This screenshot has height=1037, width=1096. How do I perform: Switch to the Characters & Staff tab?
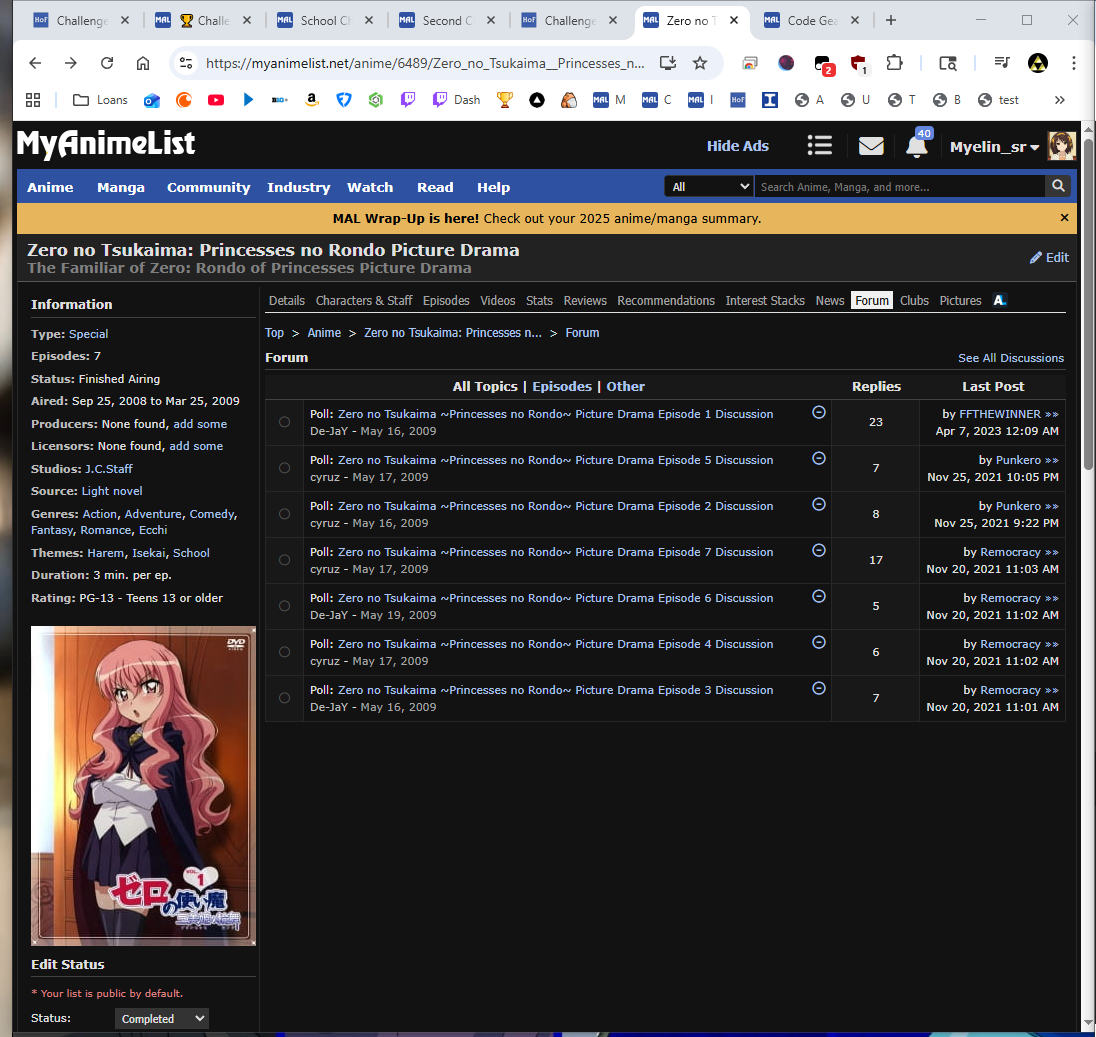click(363, 300)
